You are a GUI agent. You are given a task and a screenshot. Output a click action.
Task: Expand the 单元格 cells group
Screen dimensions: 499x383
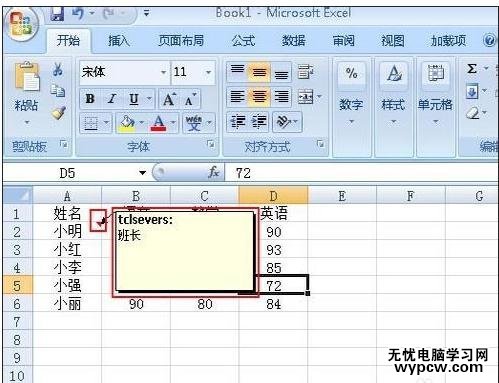[x=435, y=107]
